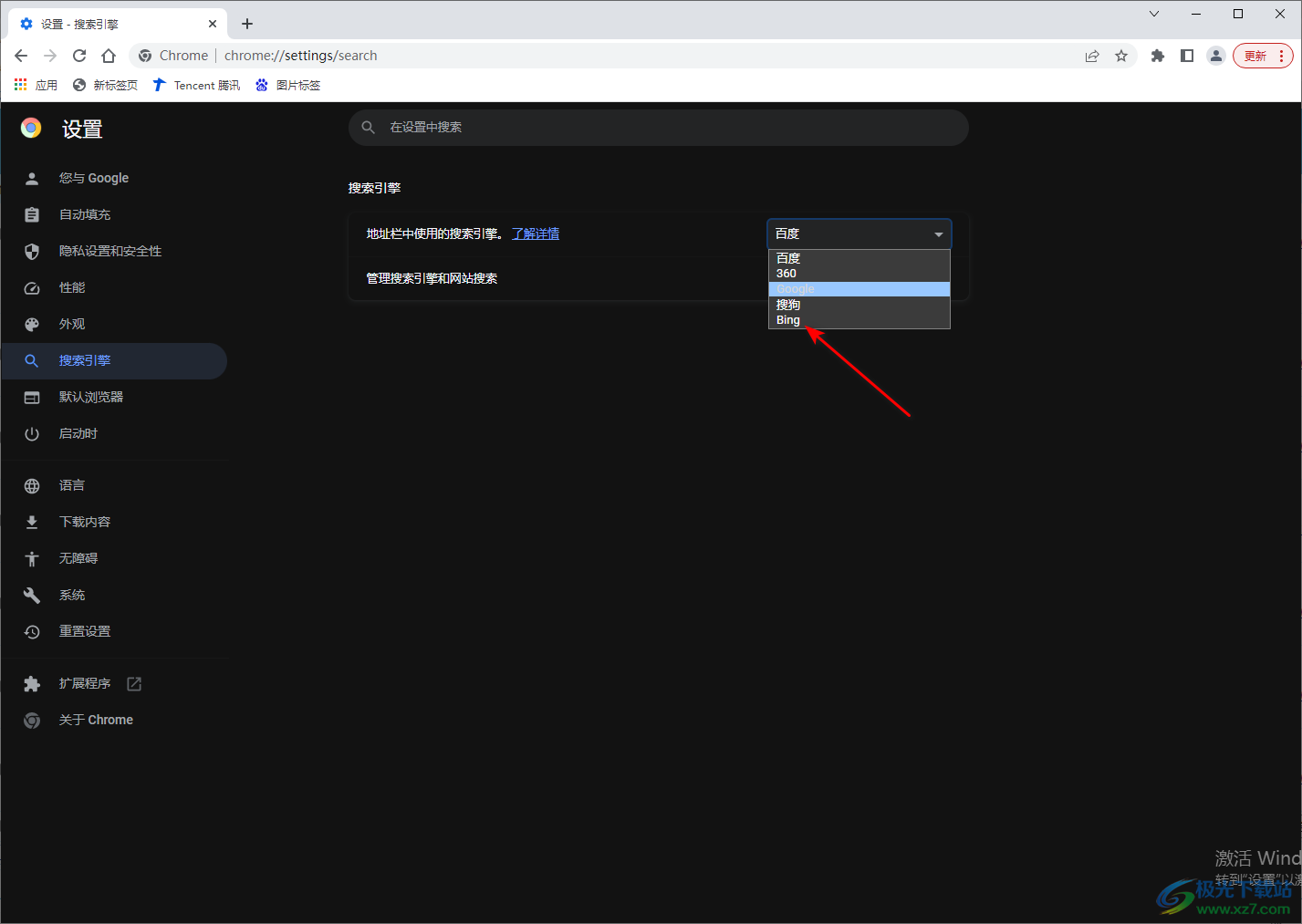The height and width of the screenshot is (924, 1302).
Task: Close the 设置 - 搜索引擎 tab
Action: coord(213,24)
